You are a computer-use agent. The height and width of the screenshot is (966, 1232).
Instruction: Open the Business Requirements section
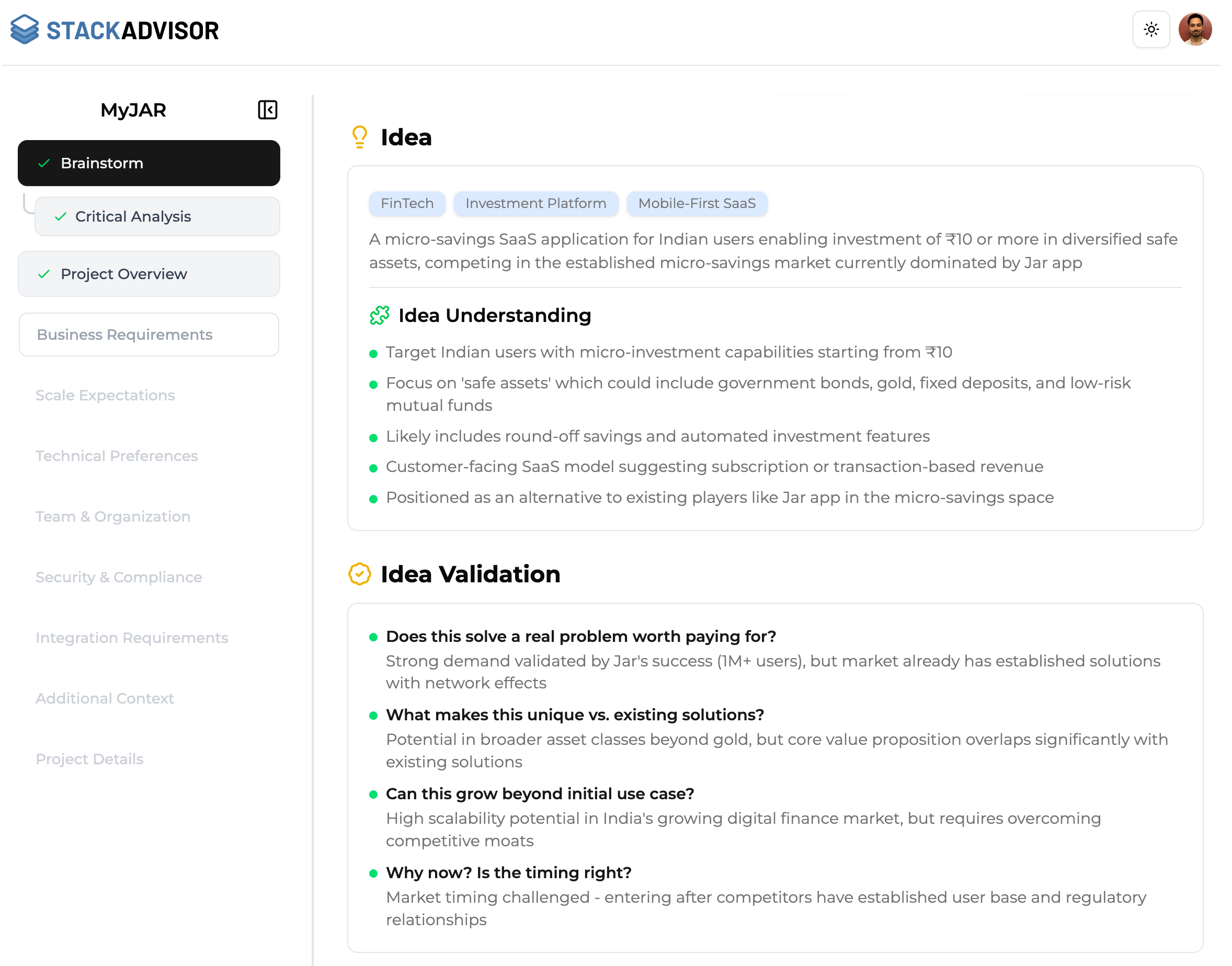pyautogui.click(x=149, y=335)
